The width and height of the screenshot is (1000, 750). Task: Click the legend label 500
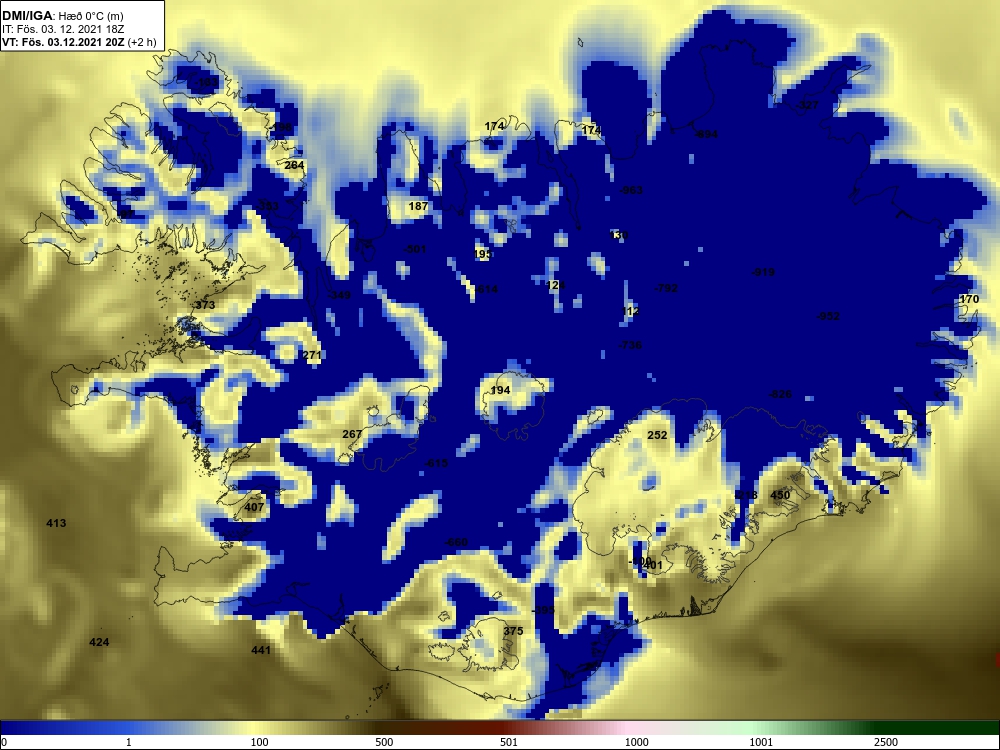point(384,742)
